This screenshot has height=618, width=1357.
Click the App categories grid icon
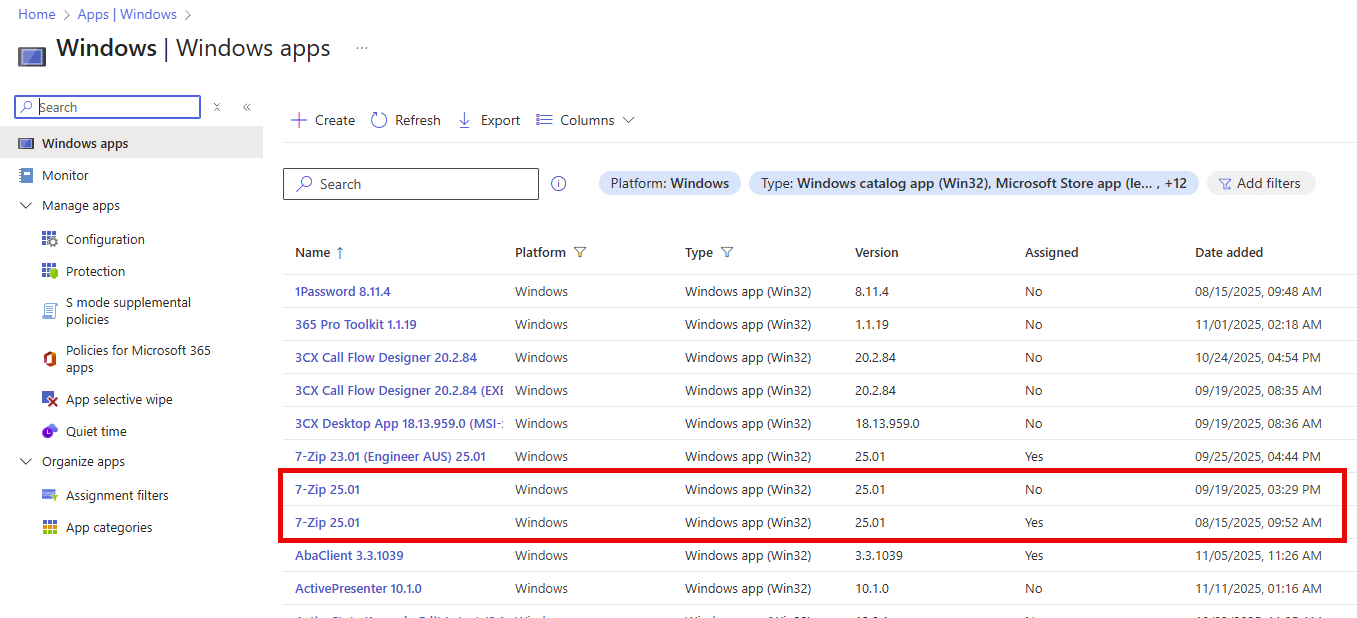[x=50, y=527]
